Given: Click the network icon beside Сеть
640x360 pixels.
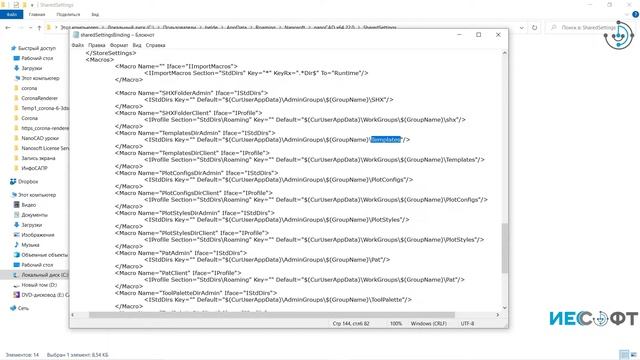Looking at the screenshot, I should 13,308.
